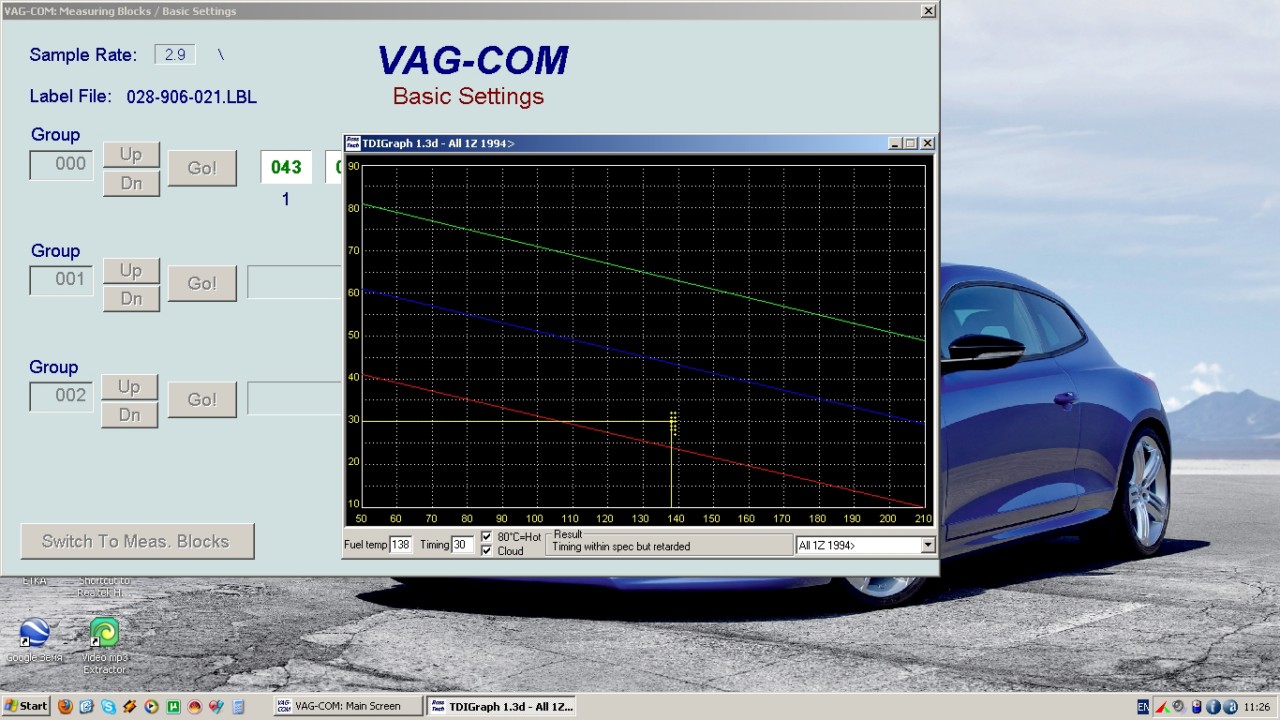The width and height of the screenshot is (1280, 720).
Task: Uncheck the Cloud checkbox
Action: click(487, 551)
